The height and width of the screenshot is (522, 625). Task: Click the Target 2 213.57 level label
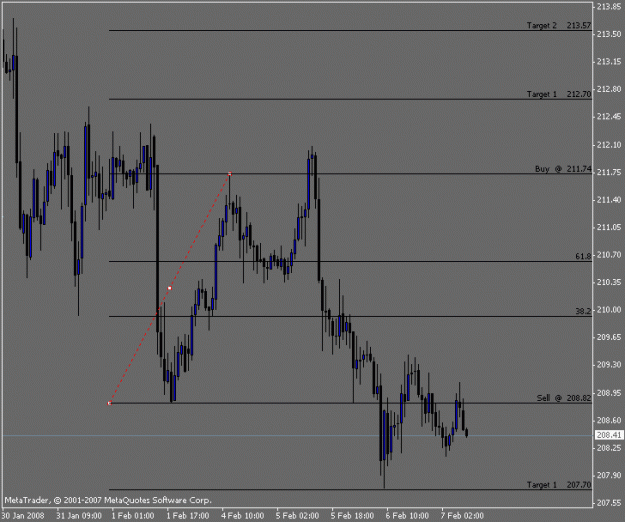click(559, 26)
